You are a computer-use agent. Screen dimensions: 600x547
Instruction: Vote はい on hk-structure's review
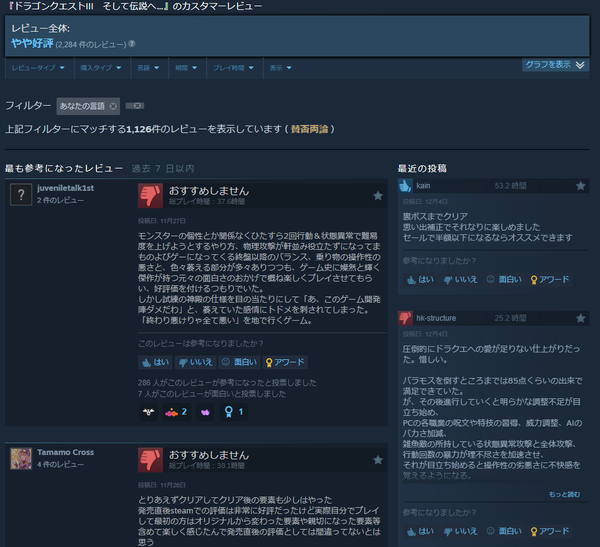coord(420,531)
